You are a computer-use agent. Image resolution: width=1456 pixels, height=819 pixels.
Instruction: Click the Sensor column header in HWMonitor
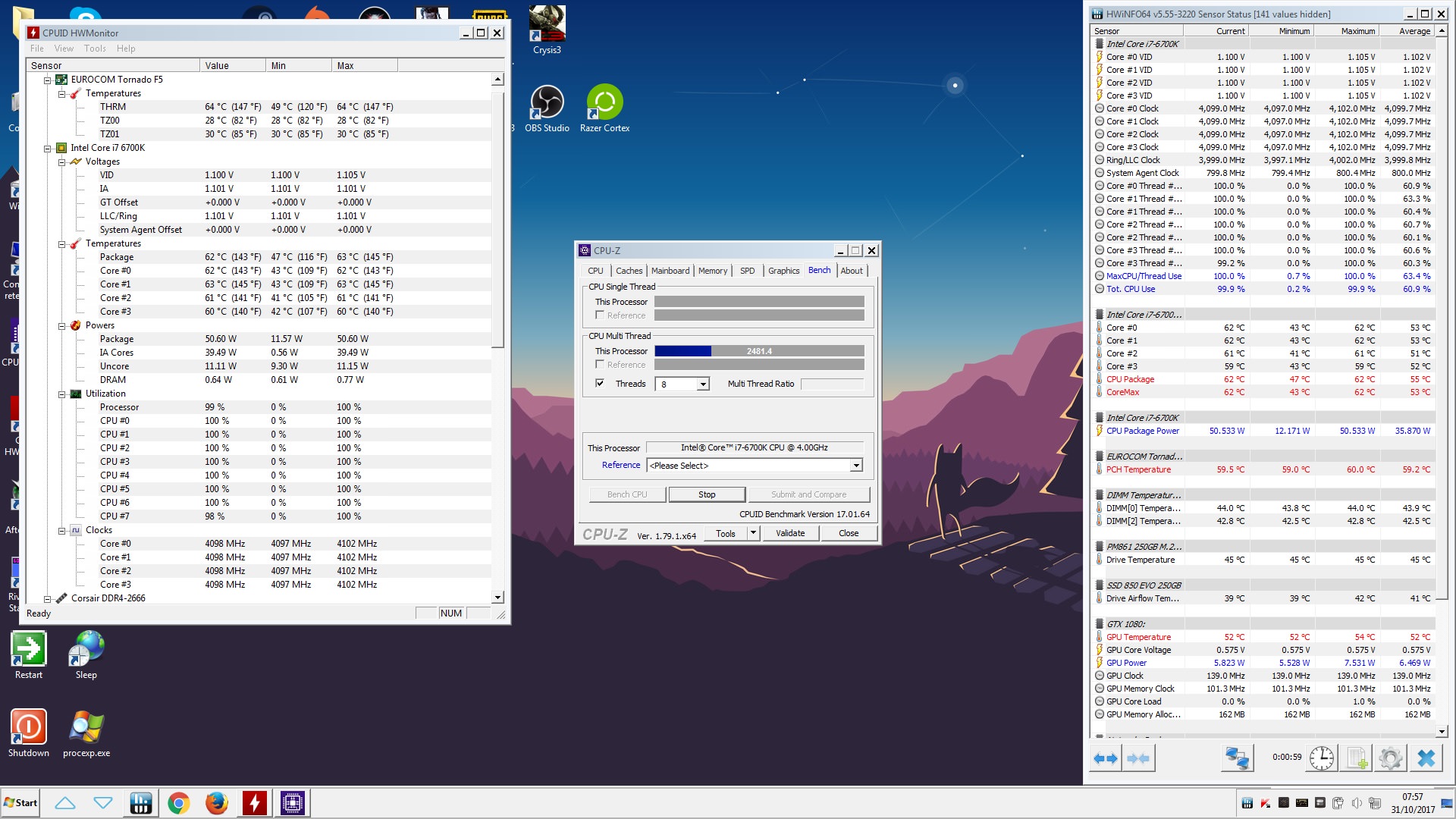coord(113,66)
